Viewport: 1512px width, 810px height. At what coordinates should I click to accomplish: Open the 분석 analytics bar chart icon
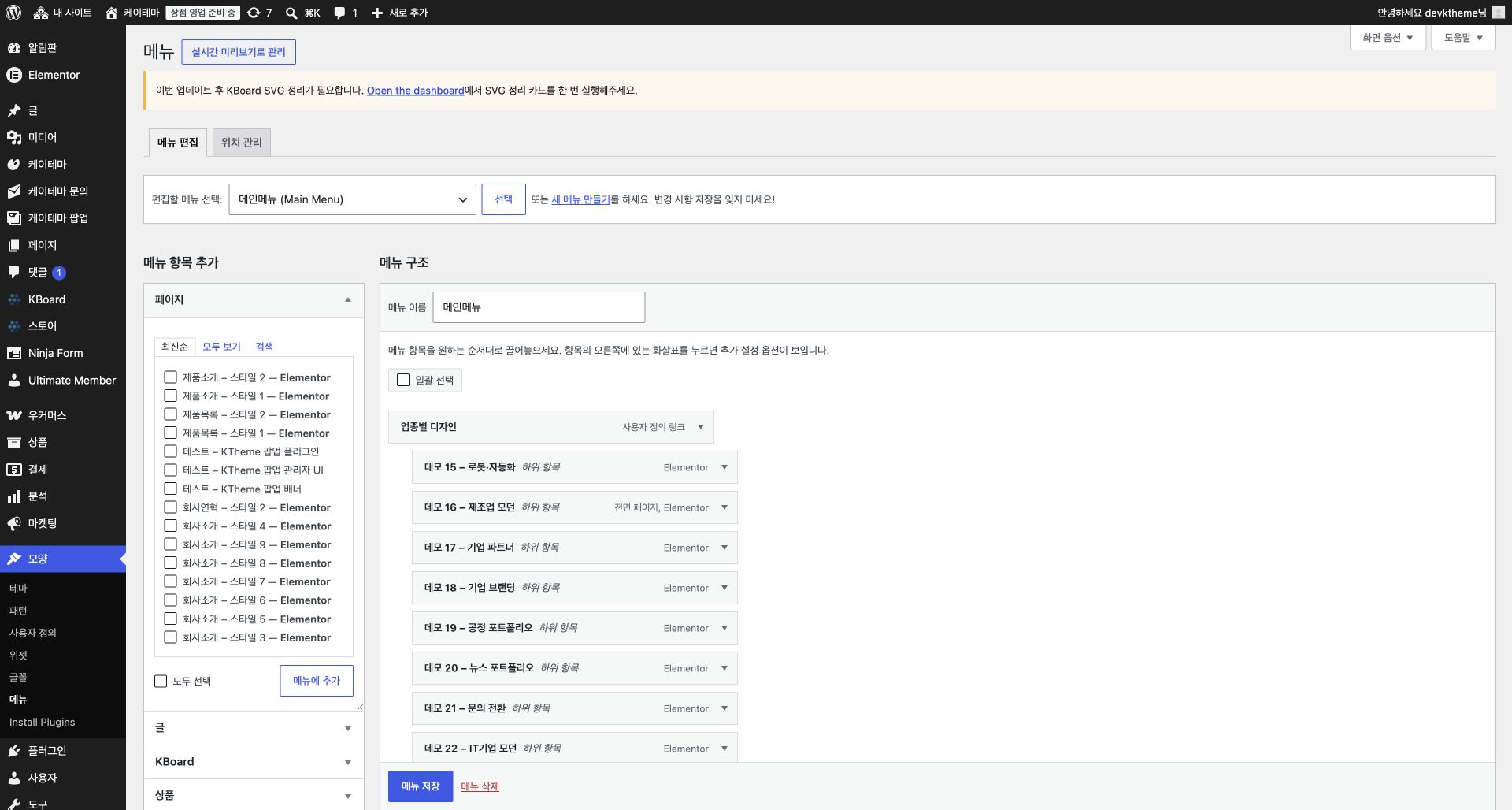(14, 496)
